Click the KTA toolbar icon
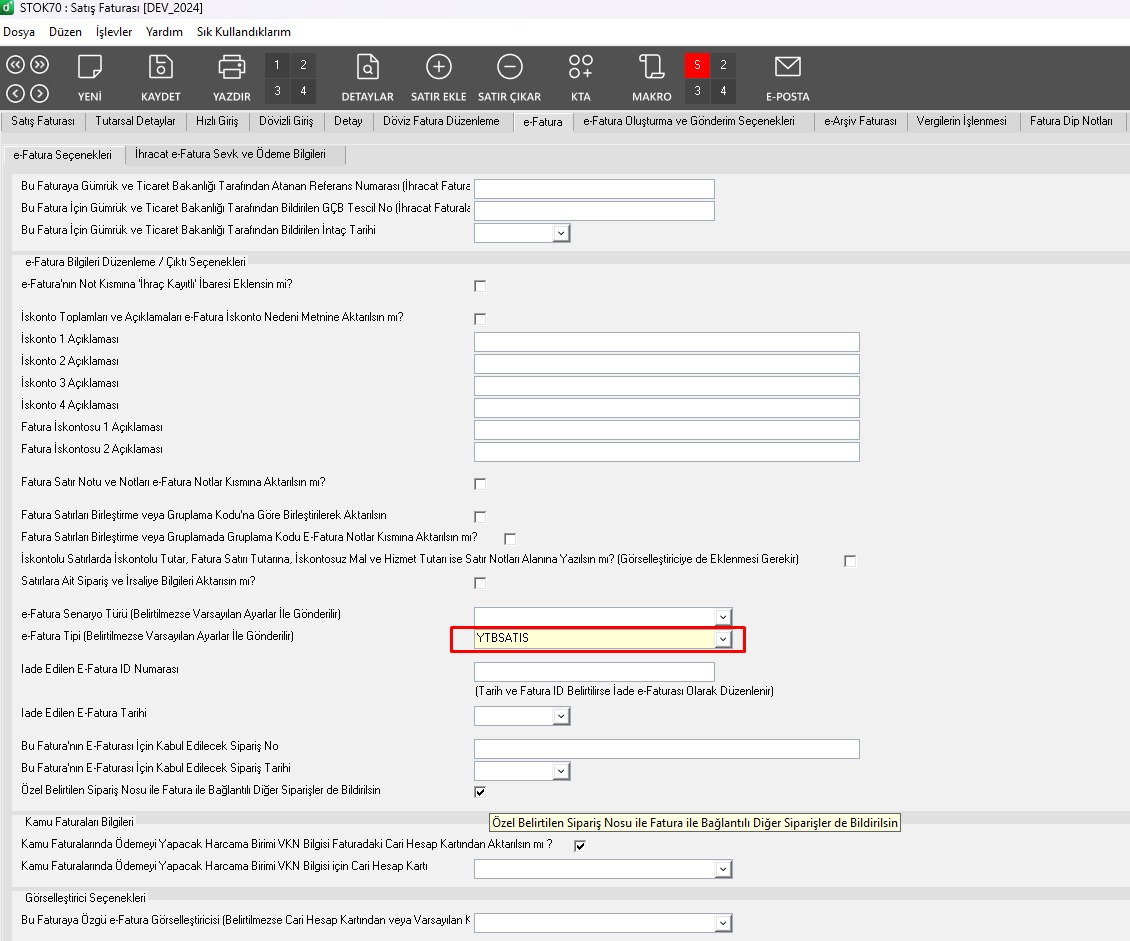The width and height of the screenshot is (1130, 941). coord(580,68)
